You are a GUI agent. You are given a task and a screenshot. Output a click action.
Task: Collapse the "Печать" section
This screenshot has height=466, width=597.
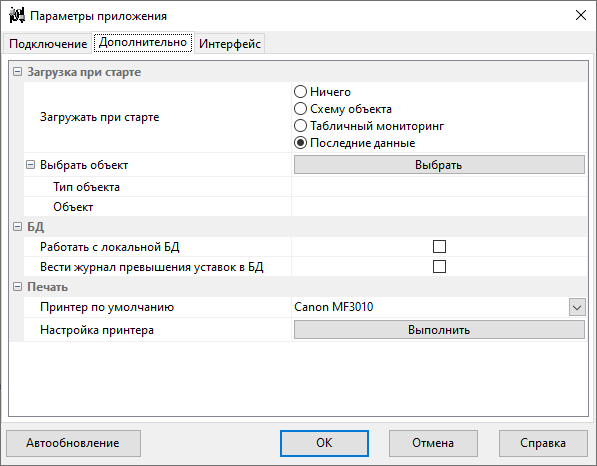tap(18, 286)
